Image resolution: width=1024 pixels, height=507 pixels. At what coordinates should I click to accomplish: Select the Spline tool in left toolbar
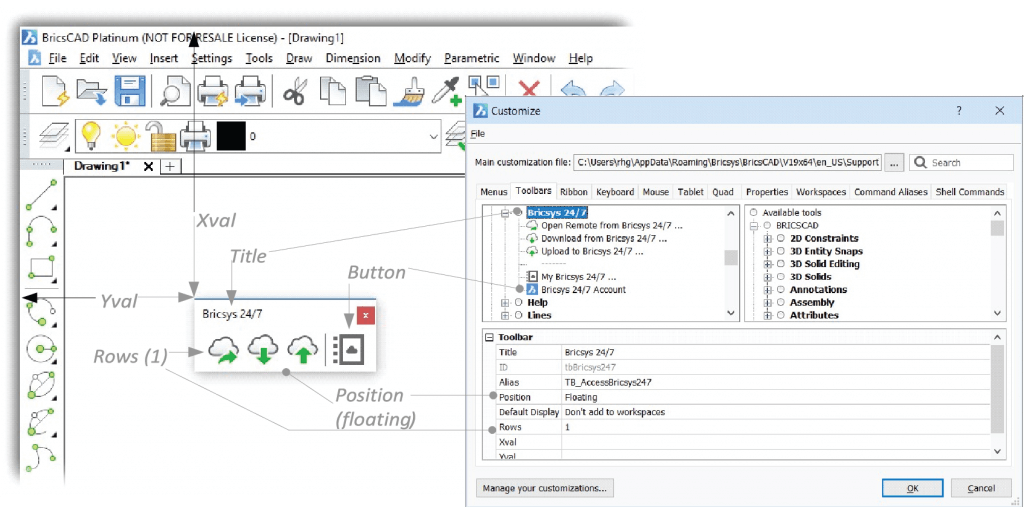pyautogui.click(x=41, y=458)
